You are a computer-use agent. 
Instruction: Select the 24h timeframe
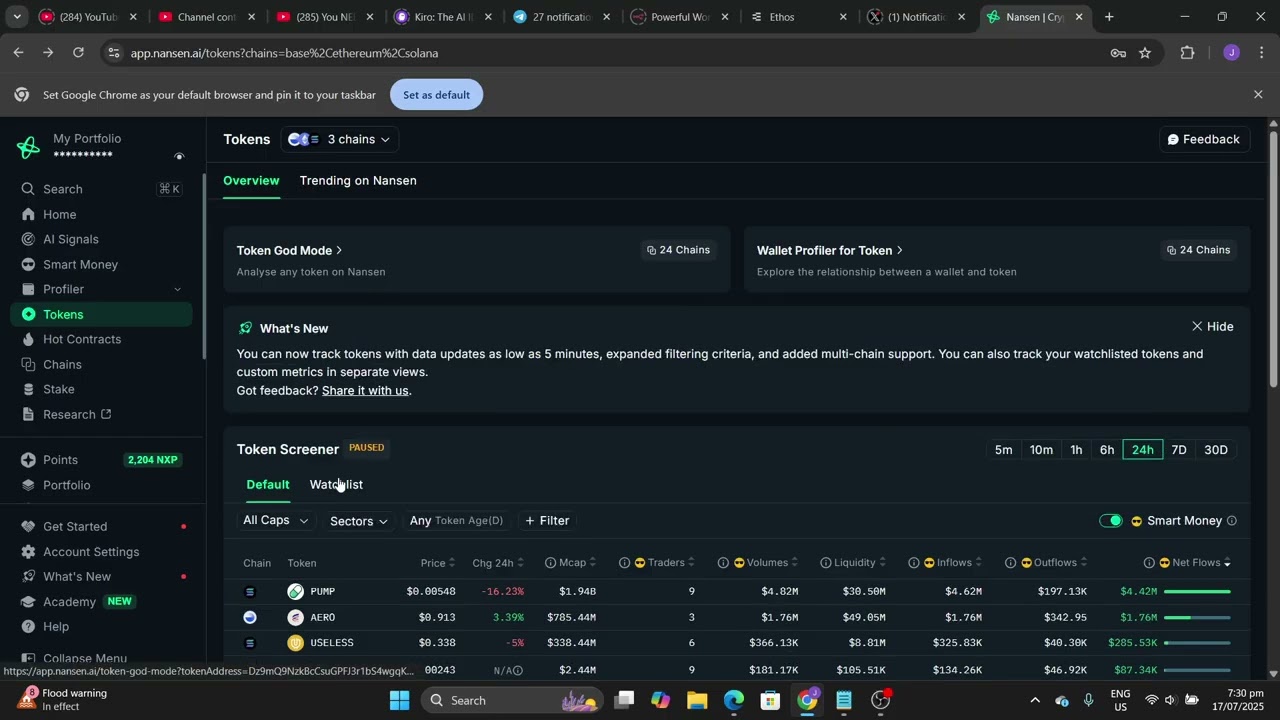[1143, 450]
